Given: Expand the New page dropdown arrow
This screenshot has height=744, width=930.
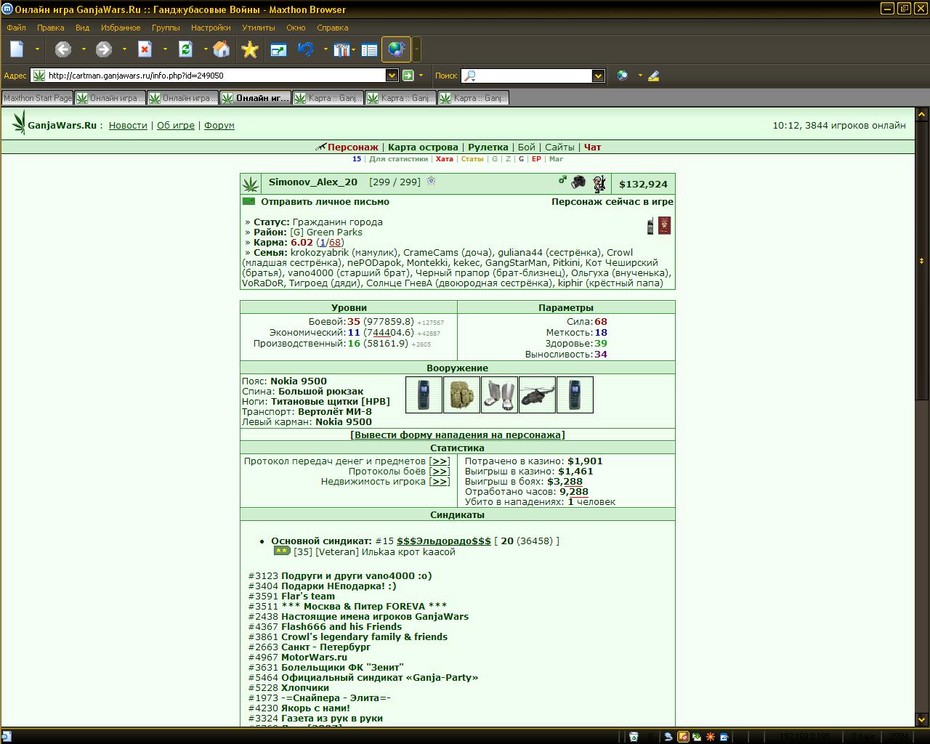Looking at the screenshot, I should 37,49.
